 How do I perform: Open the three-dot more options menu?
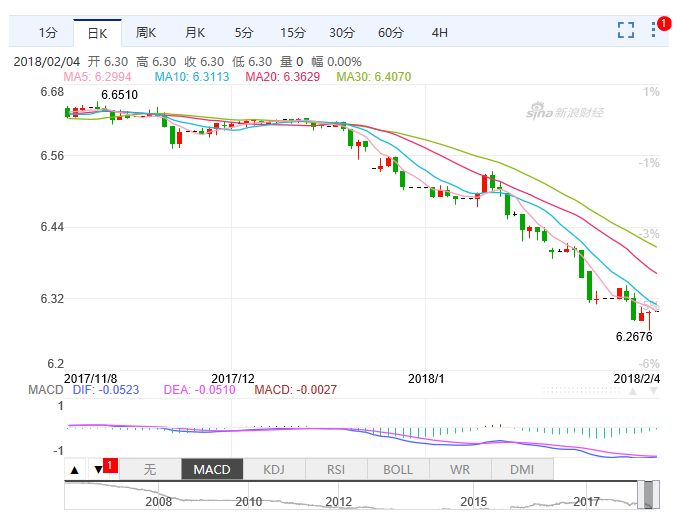pyautogui.click(x=657, y=30)
